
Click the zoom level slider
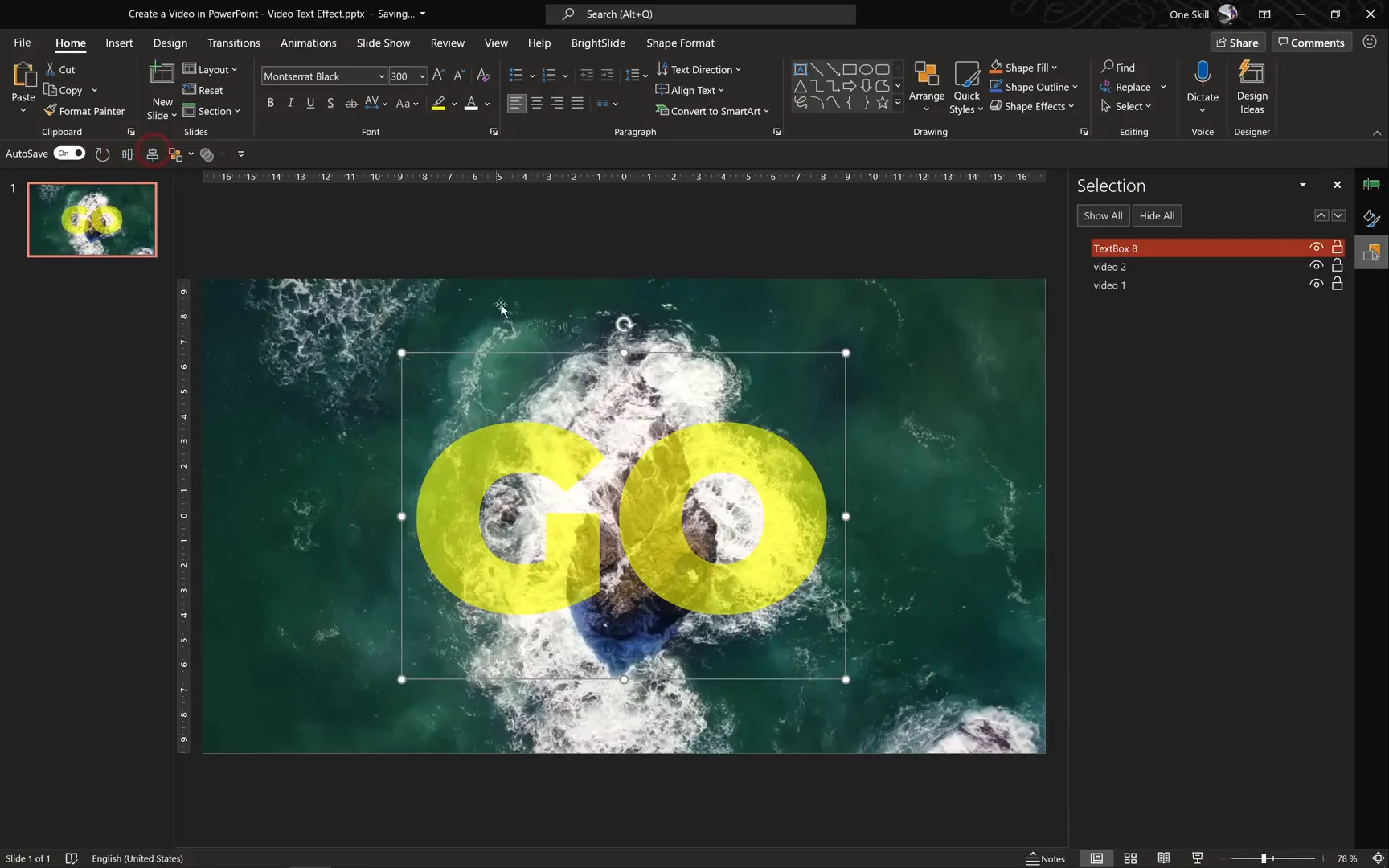pyautogui.click(x=1264, y=858)
